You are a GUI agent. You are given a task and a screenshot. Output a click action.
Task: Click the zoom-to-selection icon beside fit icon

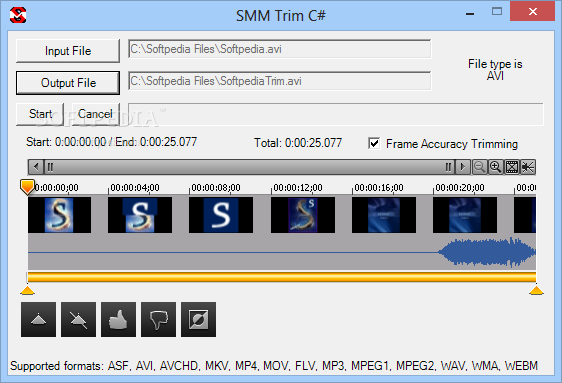coord(528,167)
